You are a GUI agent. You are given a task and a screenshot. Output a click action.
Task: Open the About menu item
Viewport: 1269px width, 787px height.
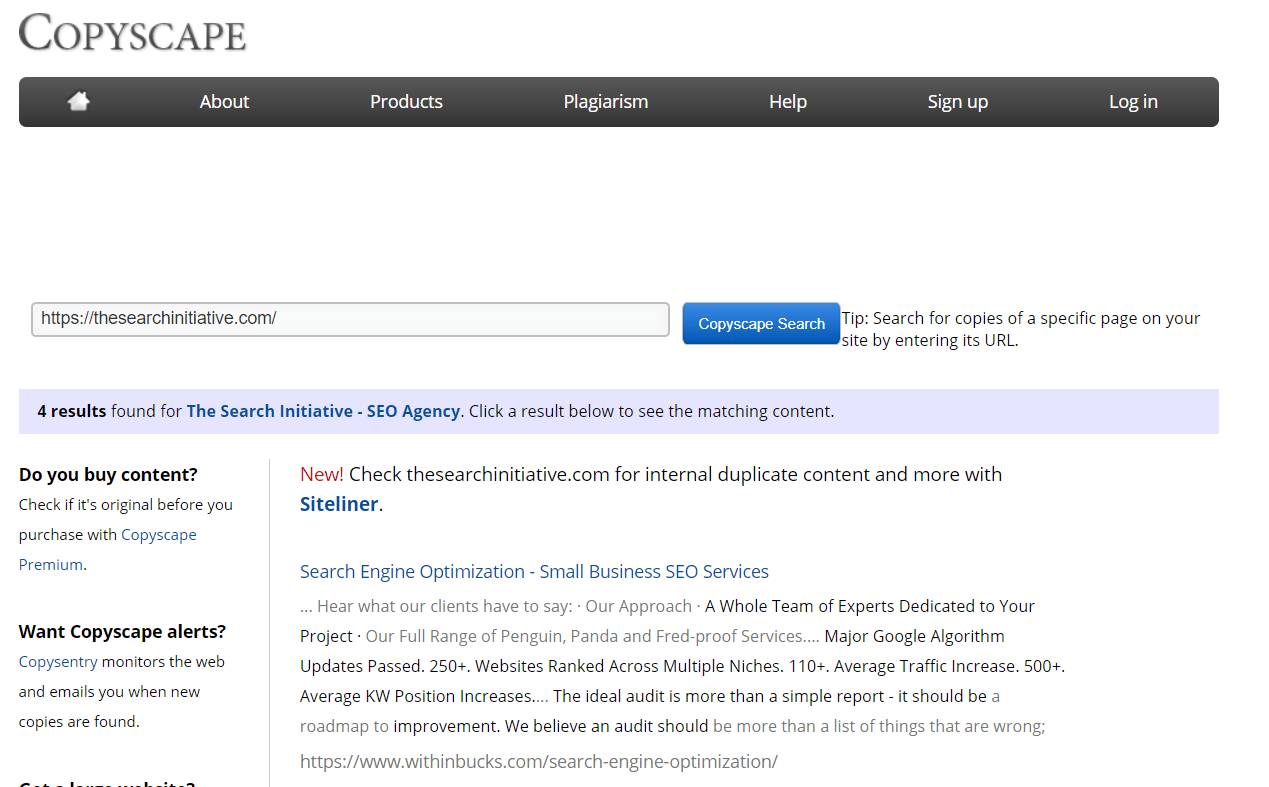point(224,102)
